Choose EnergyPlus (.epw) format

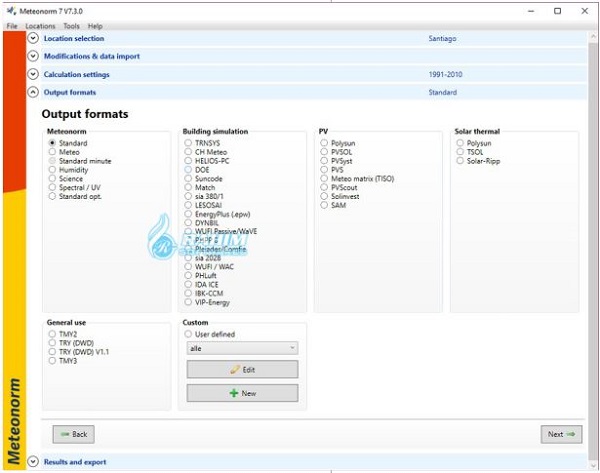[x=188, y=214]
